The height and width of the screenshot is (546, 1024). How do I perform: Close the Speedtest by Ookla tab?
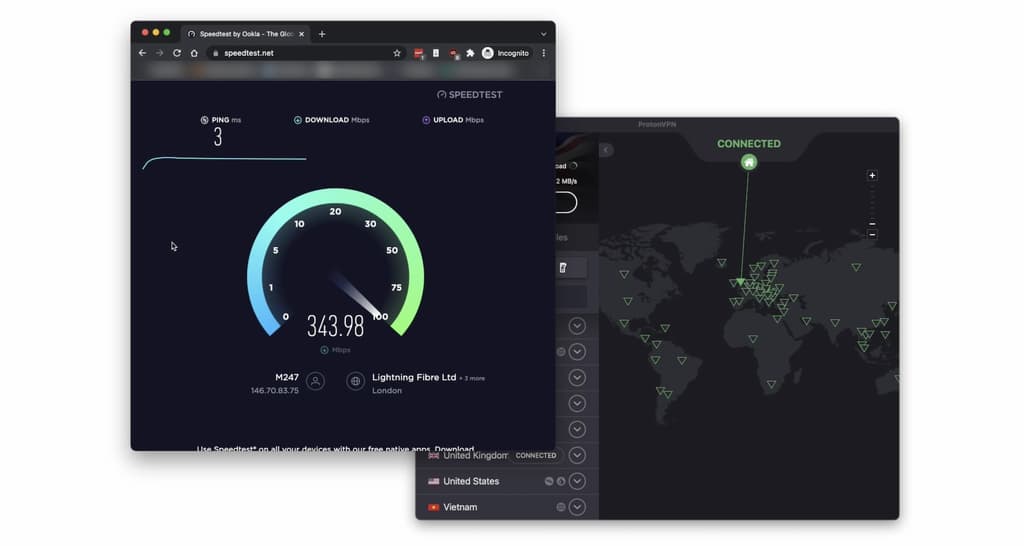(x=302, y=34)
